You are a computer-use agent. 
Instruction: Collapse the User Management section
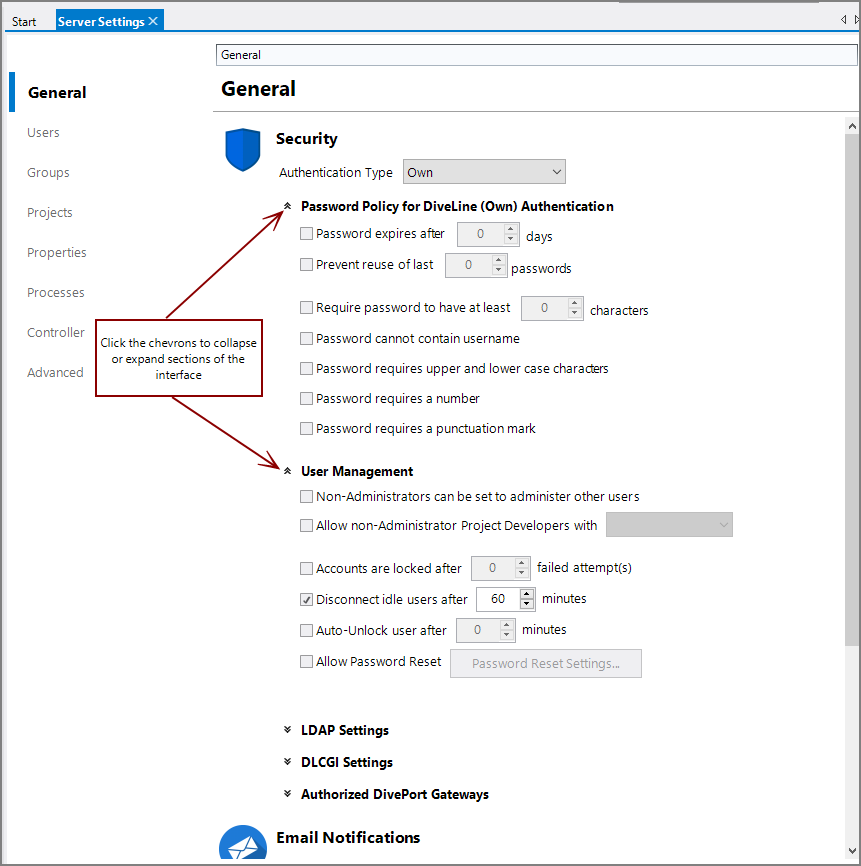[288, 470]
